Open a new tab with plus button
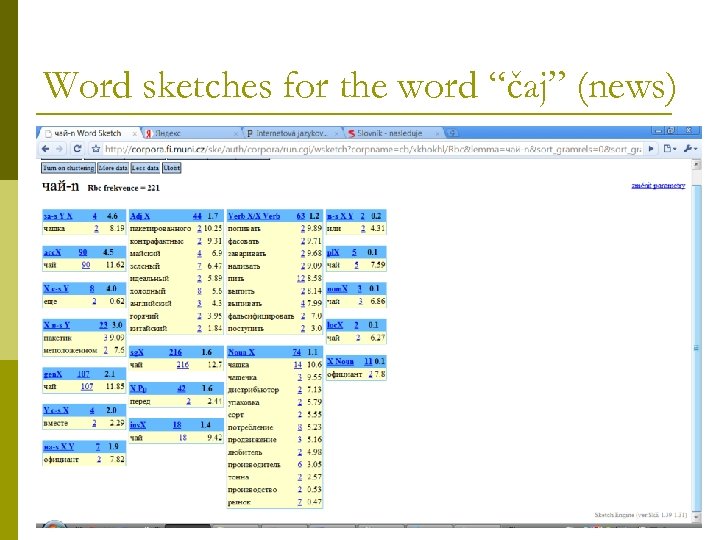 coord(452,133)
